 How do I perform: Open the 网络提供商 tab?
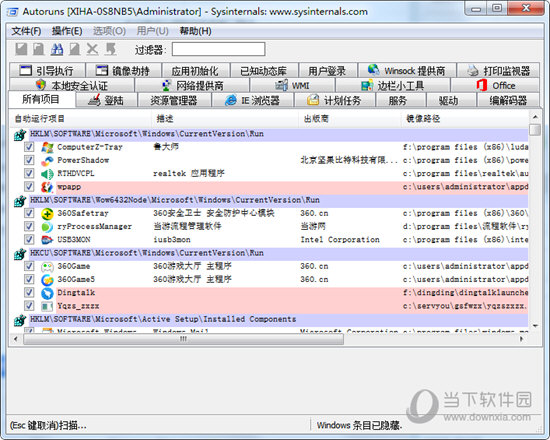(192, 86)
